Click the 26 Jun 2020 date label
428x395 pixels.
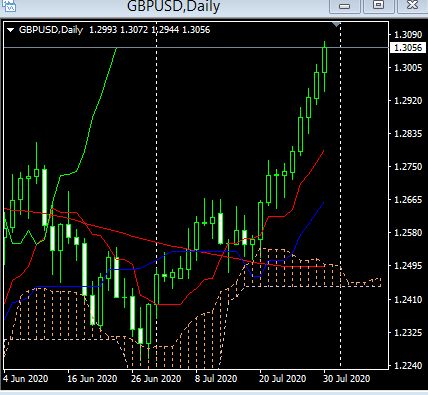tap(156, 379)
